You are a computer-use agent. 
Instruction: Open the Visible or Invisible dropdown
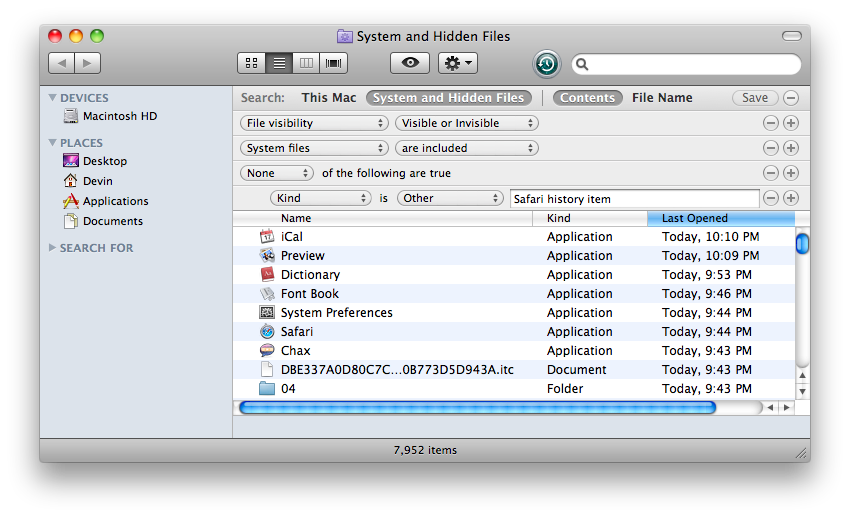pyautogui.click(x=467, y=123)
